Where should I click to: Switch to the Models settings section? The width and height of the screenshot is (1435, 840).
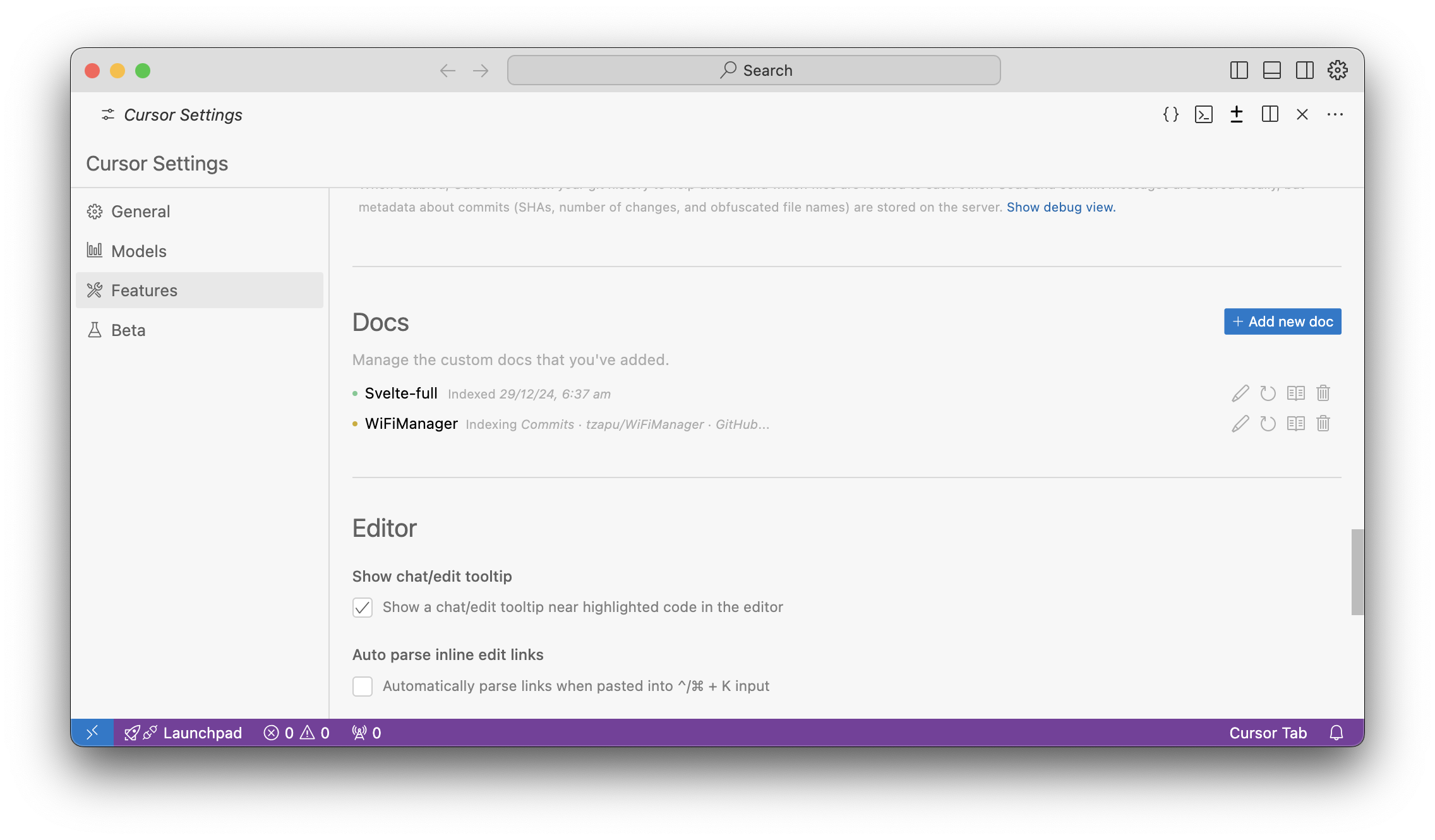click(x=139, y=251)
